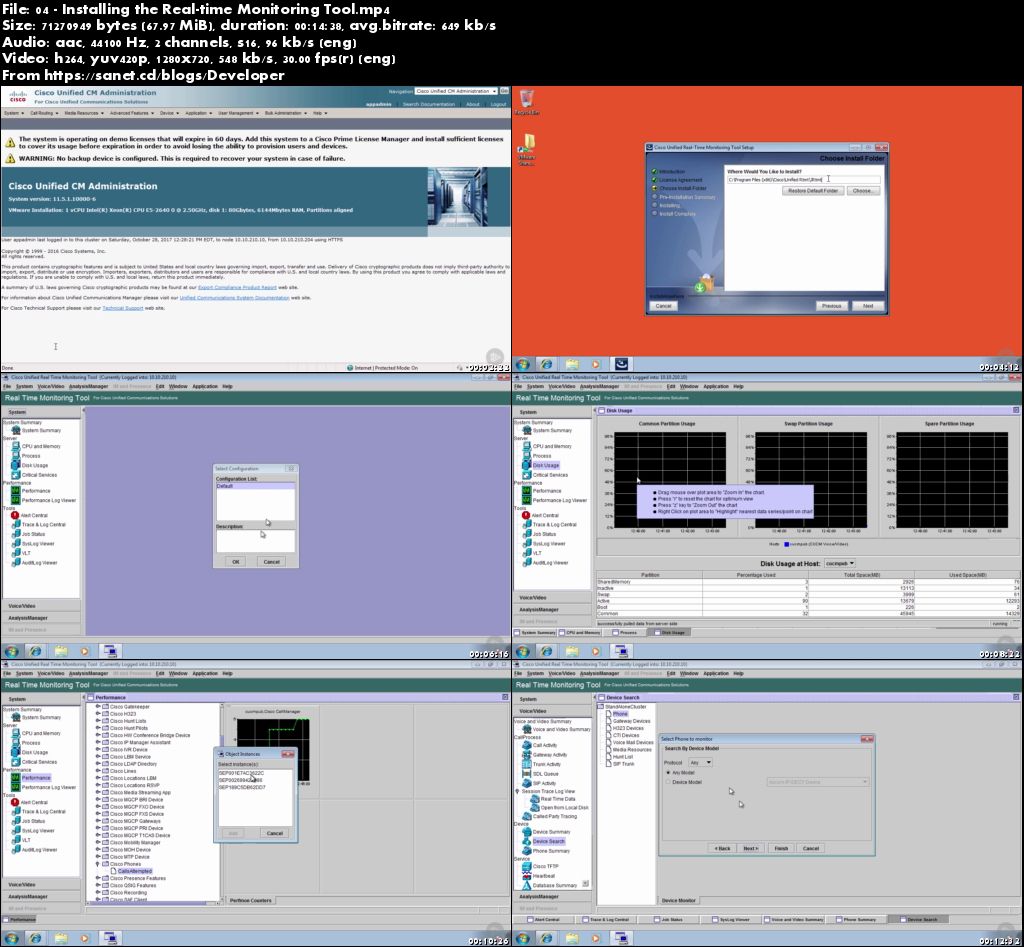Open Alert Central icon in Disk Usage frame

[x=526, y=515]
